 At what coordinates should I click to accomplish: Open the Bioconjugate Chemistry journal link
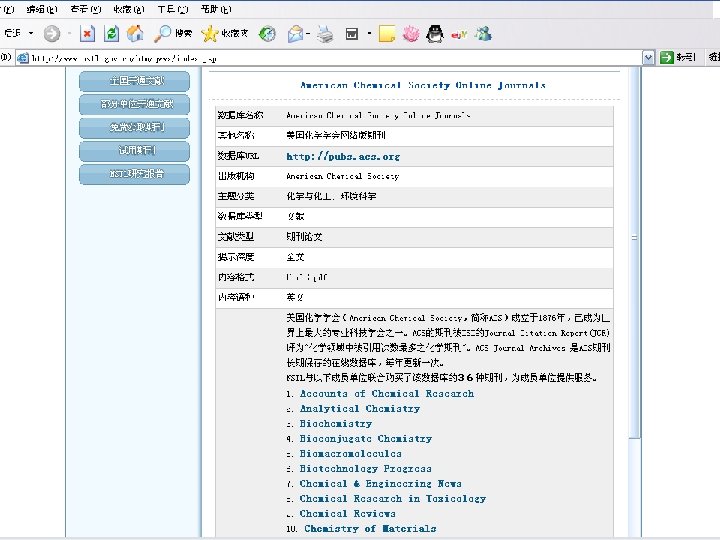(x=366, y=439)
